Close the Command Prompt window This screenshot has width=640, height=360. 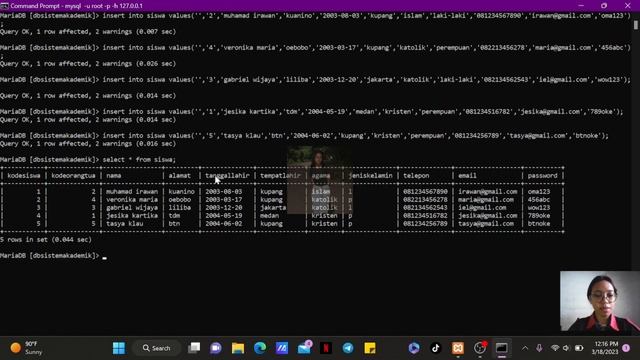[628, 6]
